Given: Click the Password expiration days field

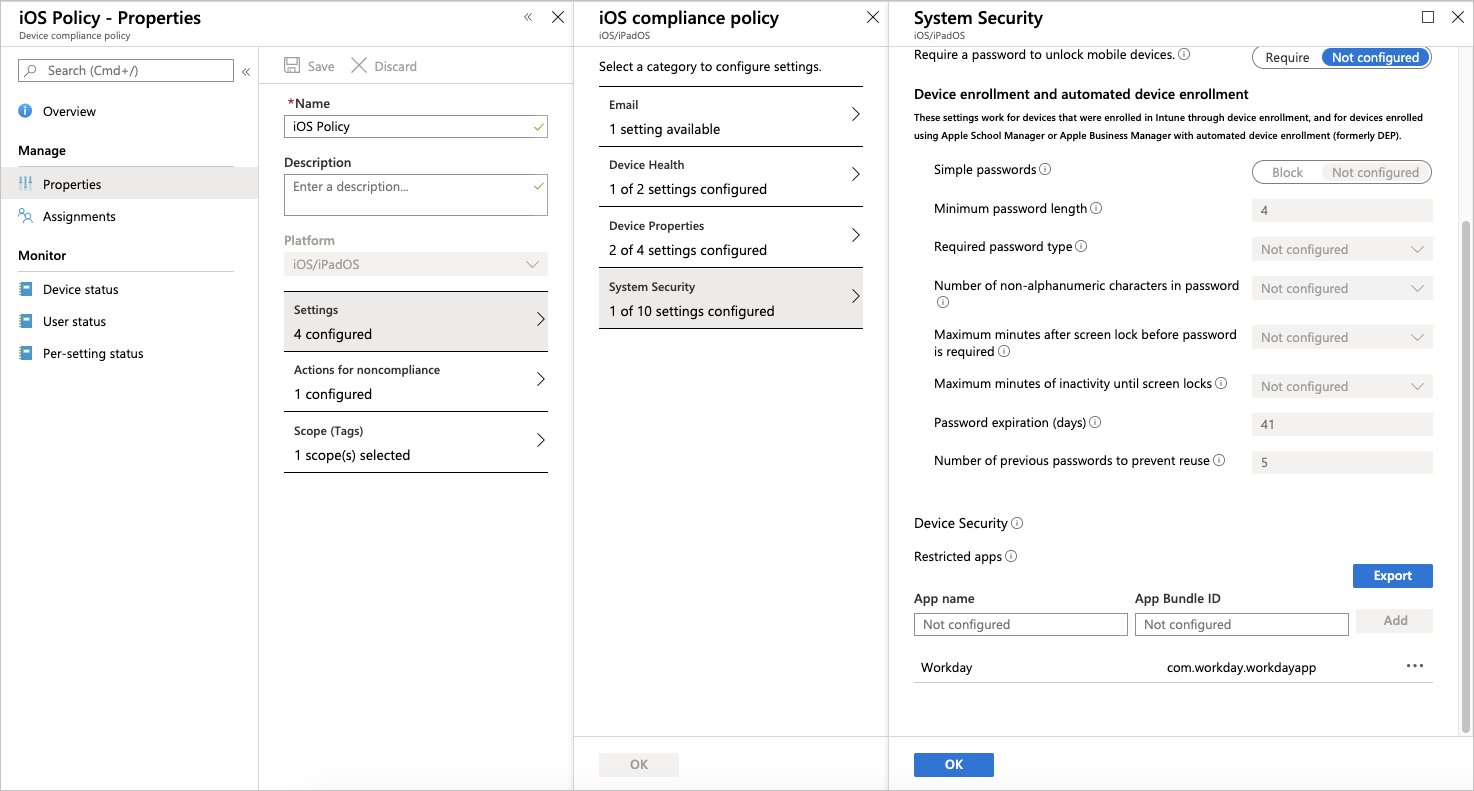Looking at the screenshot, I should click(x=1341, y=424).
